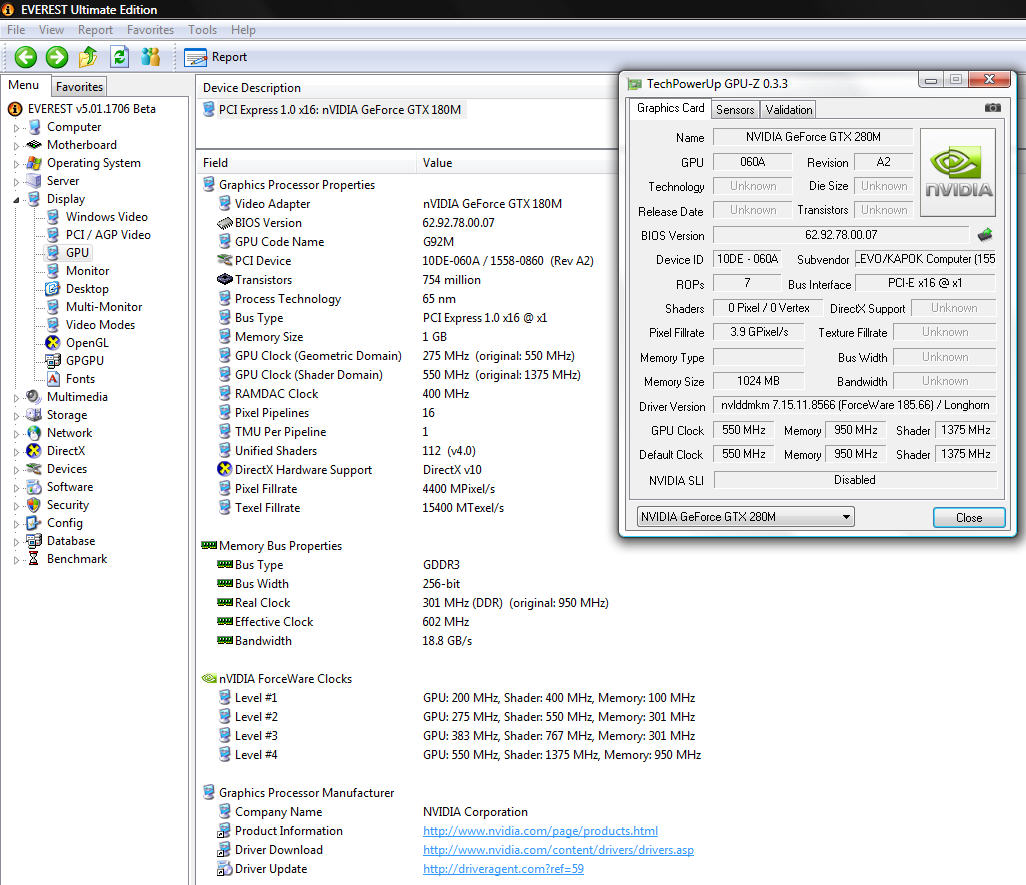Viewport: 1026px width, 885px height.
Task: Expand the Storage node arrow
Action: 16,415
